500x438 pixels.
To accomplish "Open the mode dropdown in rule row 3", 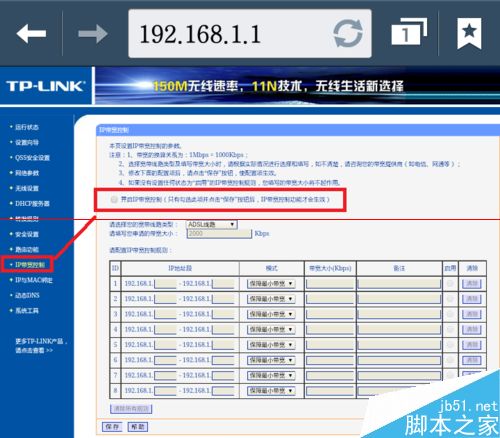I will coord(271,314).
